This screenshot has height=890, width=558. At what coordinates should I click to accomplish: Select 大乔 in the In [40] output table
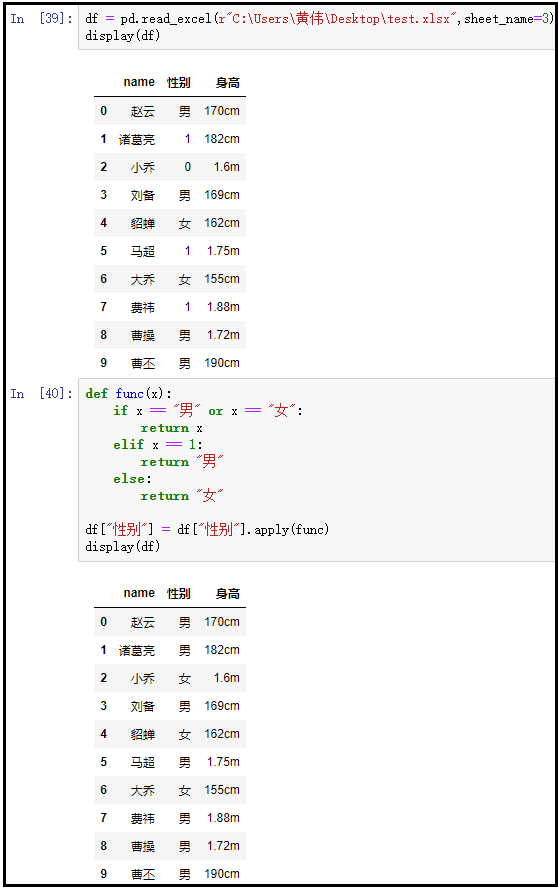point(142,790)
